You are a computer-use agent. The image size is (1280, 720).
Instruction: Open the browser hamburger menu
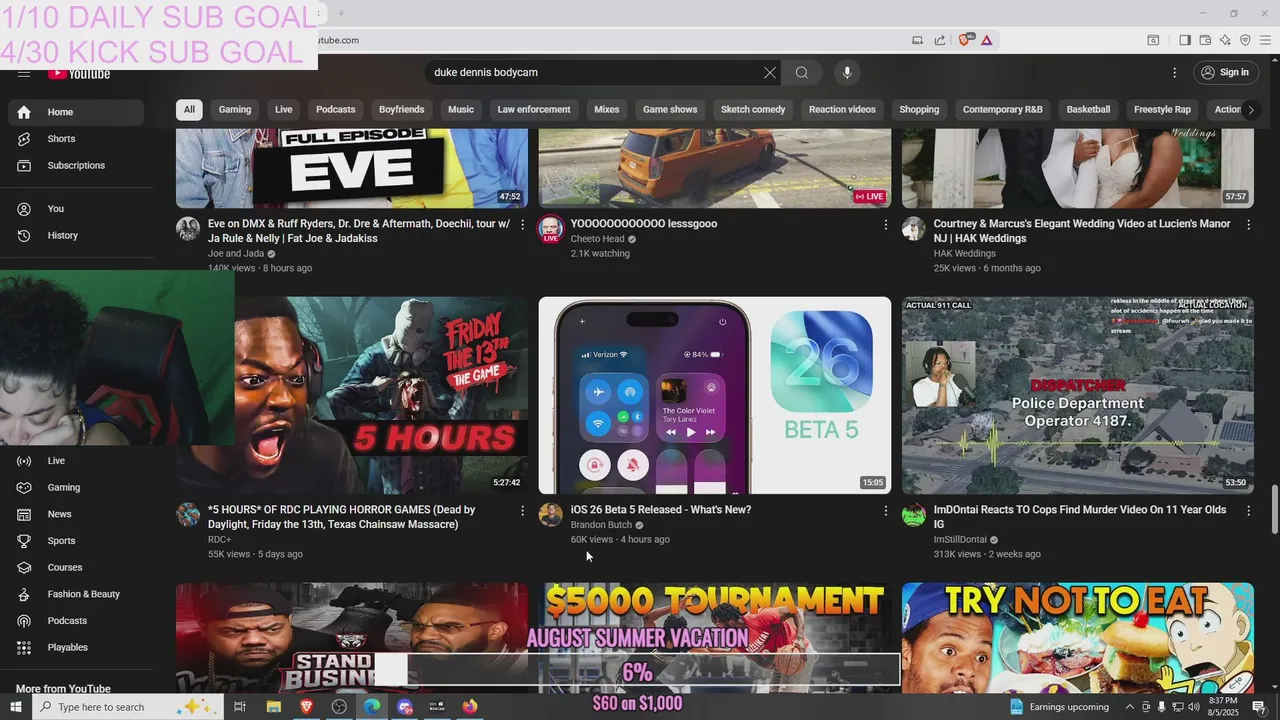1265,40
